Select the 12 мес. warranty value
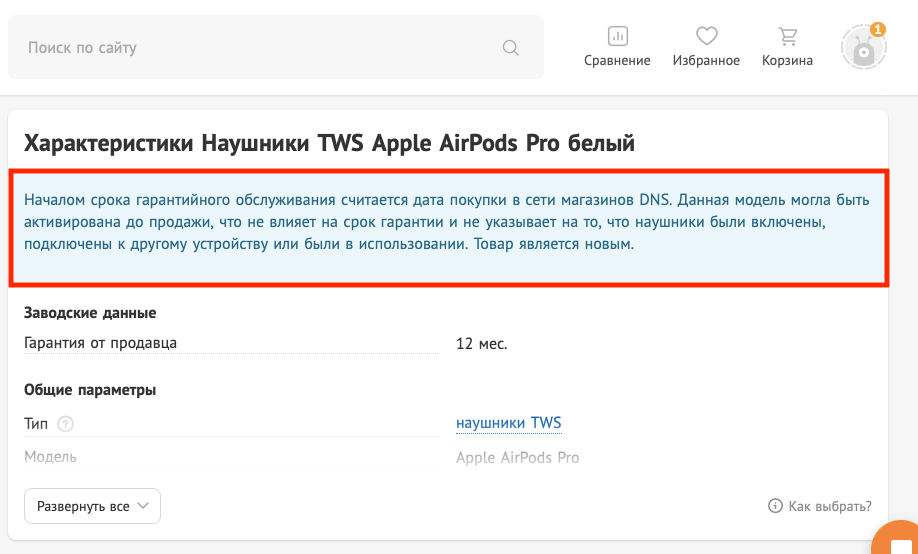Image resolution: width=918 pixels, height=554 pixels. [481, 344]
